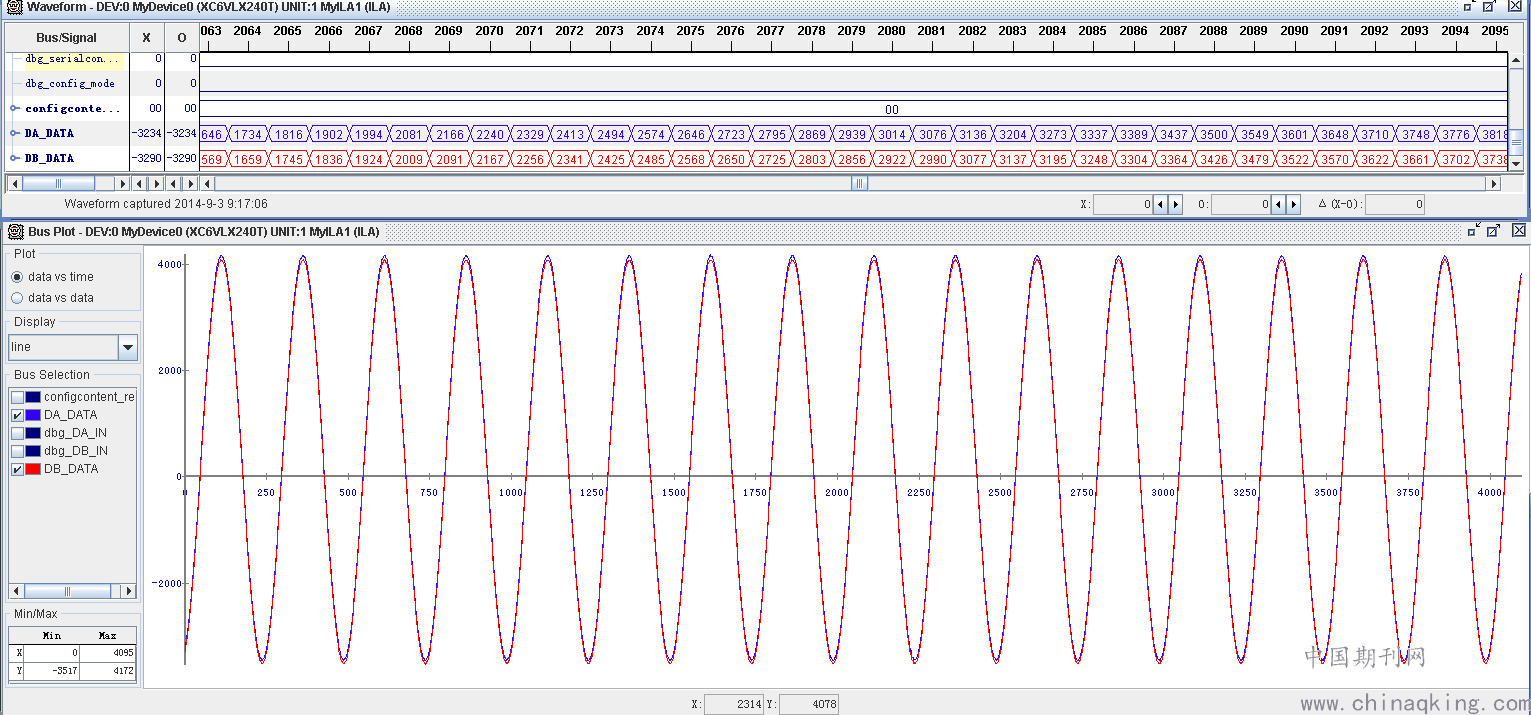The height and width of the screenshot is (715, 1531).
Task: Select the data vs time radio button
Action: tap(17, 277)
